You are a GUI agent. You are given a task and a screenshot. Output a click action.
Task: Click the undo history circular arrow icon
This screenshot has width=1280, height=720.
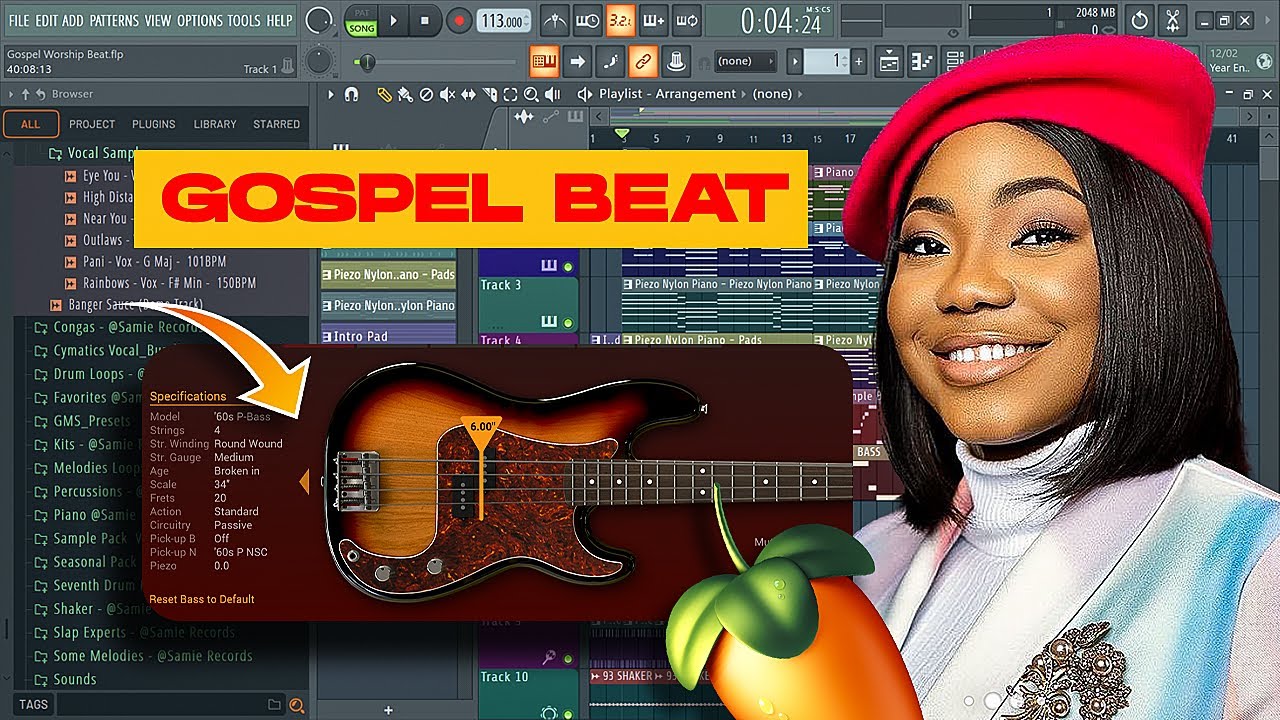pyautogui.click(x=1139, y=20)
